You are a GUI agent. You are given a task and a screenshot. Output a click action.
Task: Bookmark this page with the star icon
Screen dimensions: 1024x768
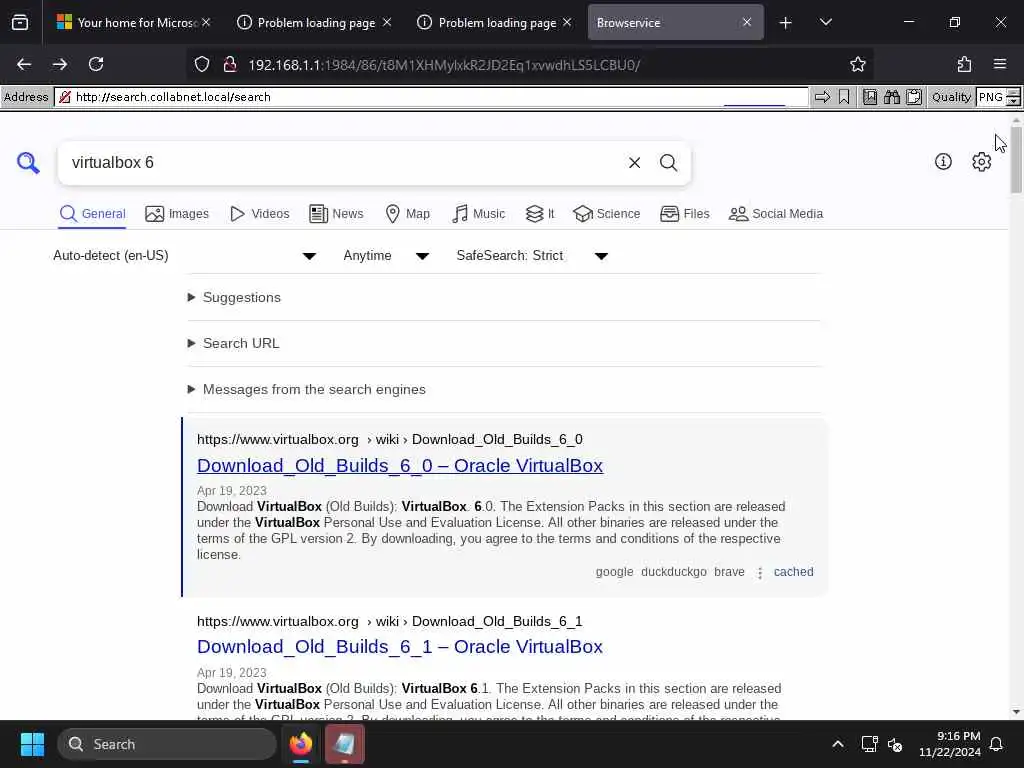[x=857, y=64]
